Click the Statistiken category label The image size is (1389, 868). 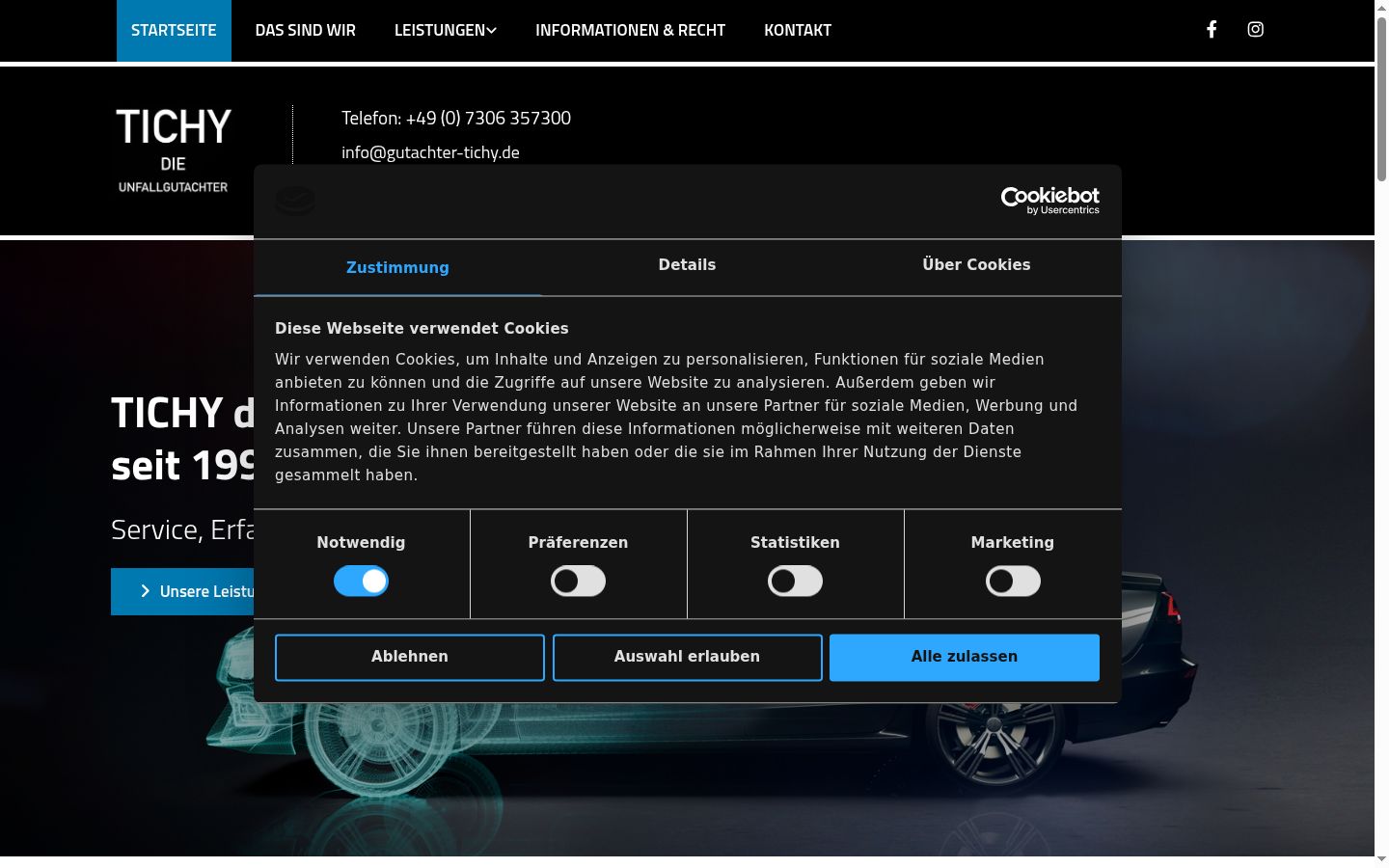pyautogui.click(x=795, y=542)
